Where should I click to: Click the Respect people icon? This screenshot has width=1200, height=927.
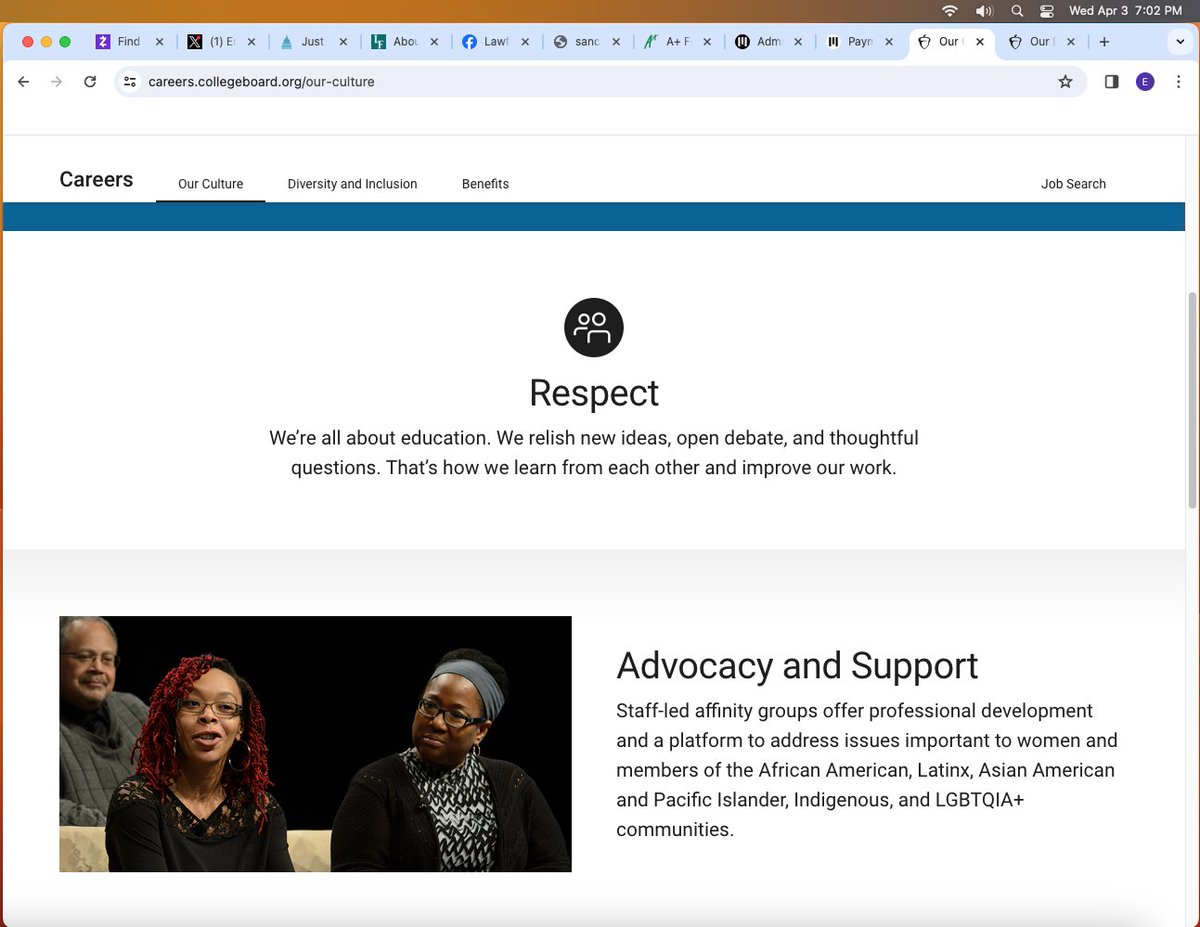click(594, 327)
